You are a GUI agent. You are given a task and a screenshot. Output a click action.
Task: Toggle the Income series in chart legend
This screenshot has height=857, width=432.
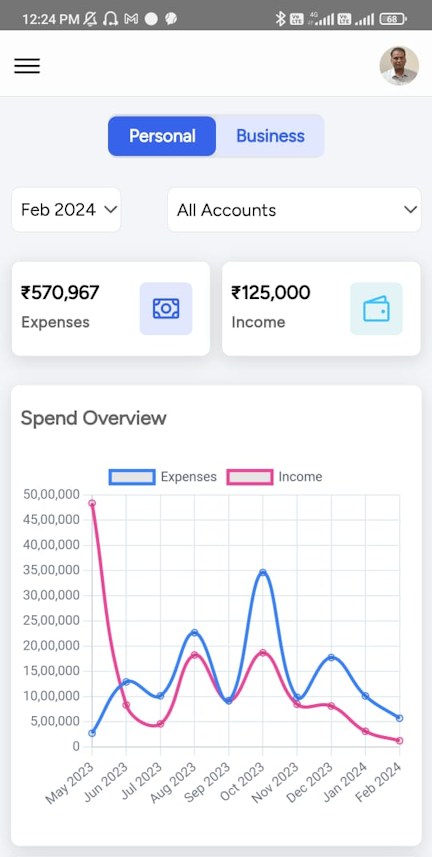pyautogui.click(x=275, y=477)
